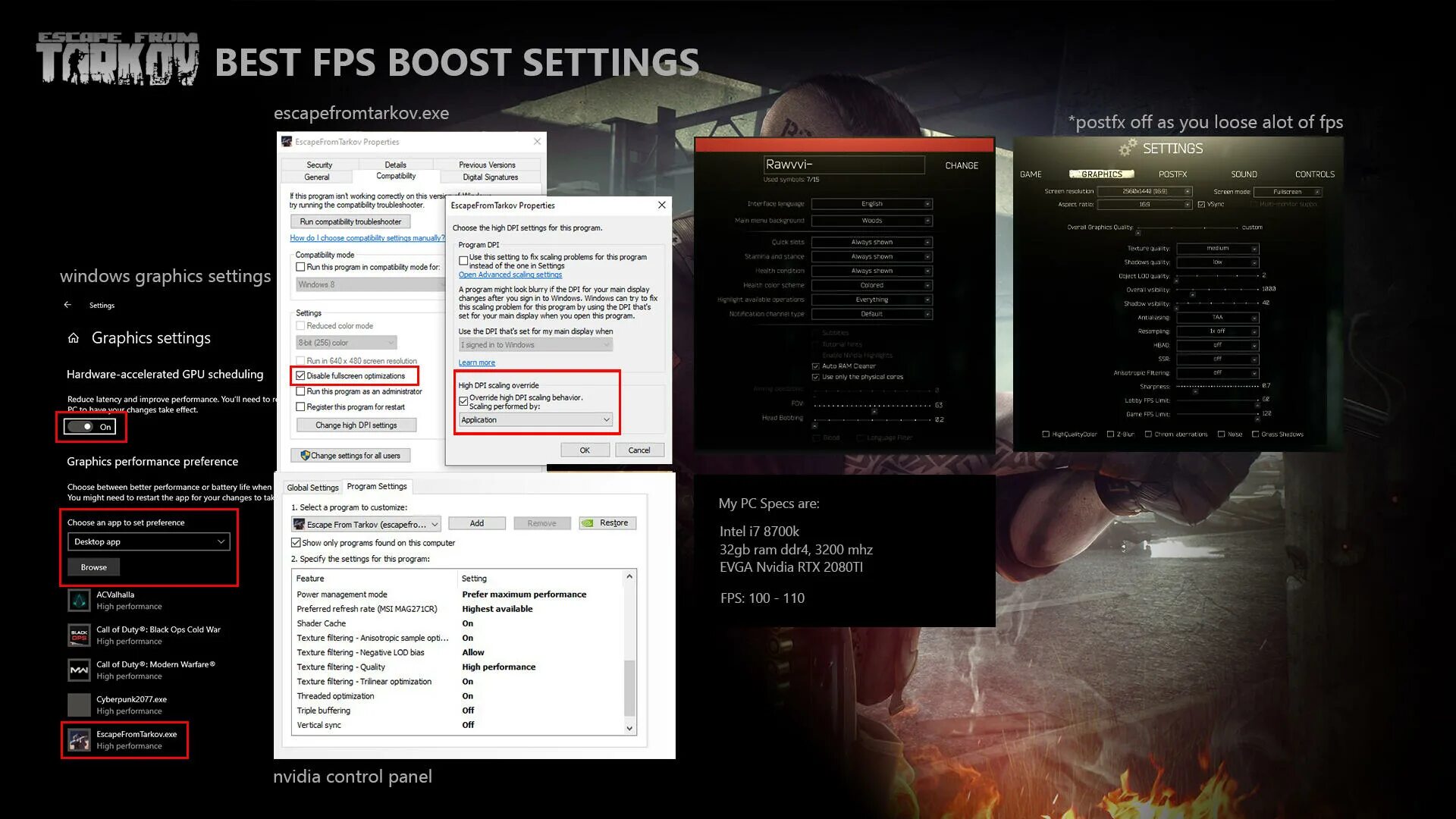Adjust the Overall visibility slider
Screen dimensions: 1456x819
click(1217, 290)
